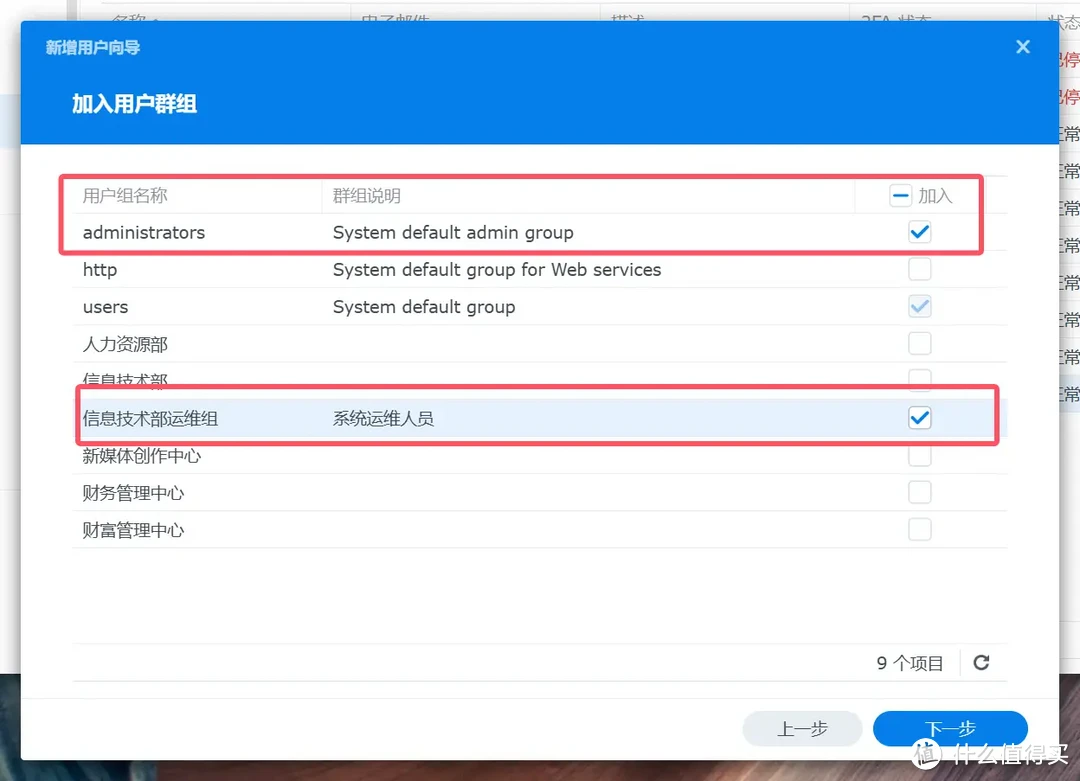Uncheck the 信息技术部运维组 group

tap(919, 417)
